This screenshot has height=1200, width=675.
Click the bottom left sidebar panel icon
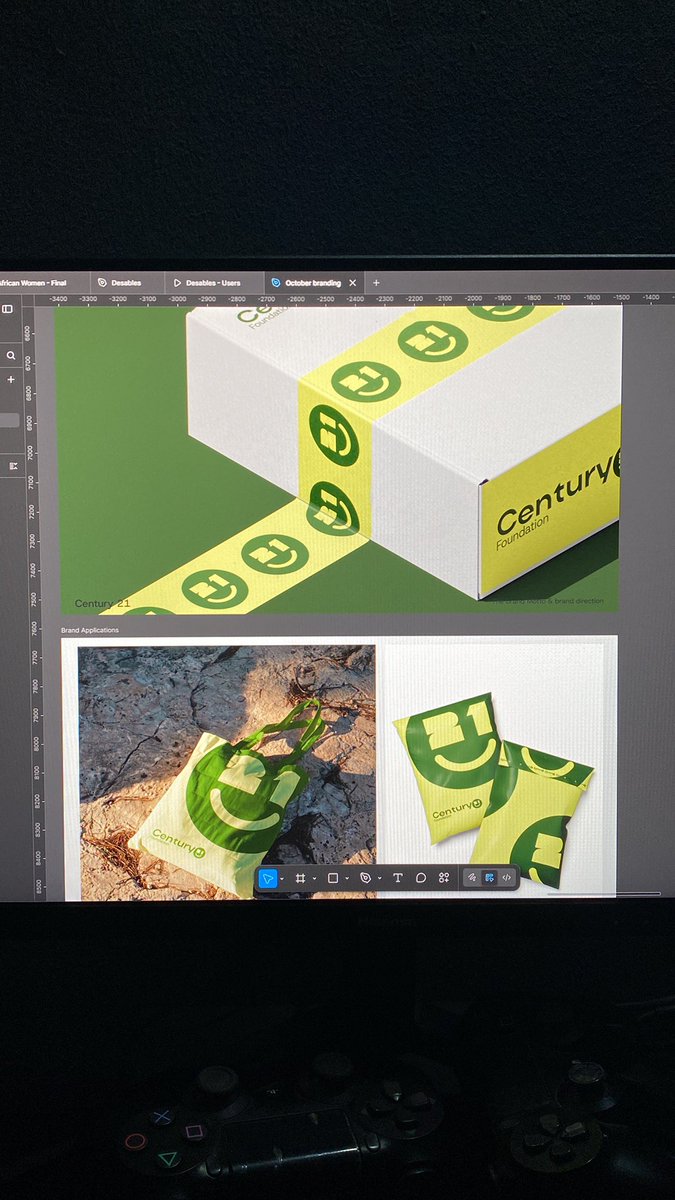pyautogui.click(x=13, y=466)
